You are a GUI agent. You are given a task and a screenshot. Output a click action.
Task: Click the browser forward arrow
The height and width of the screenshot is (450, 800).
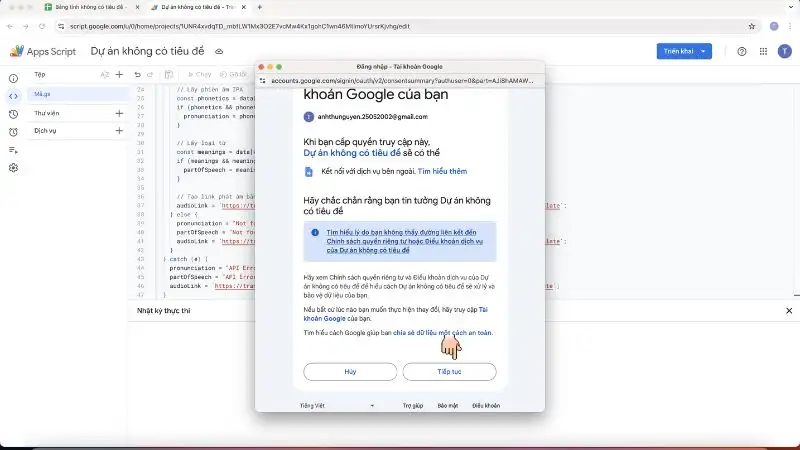26,26
